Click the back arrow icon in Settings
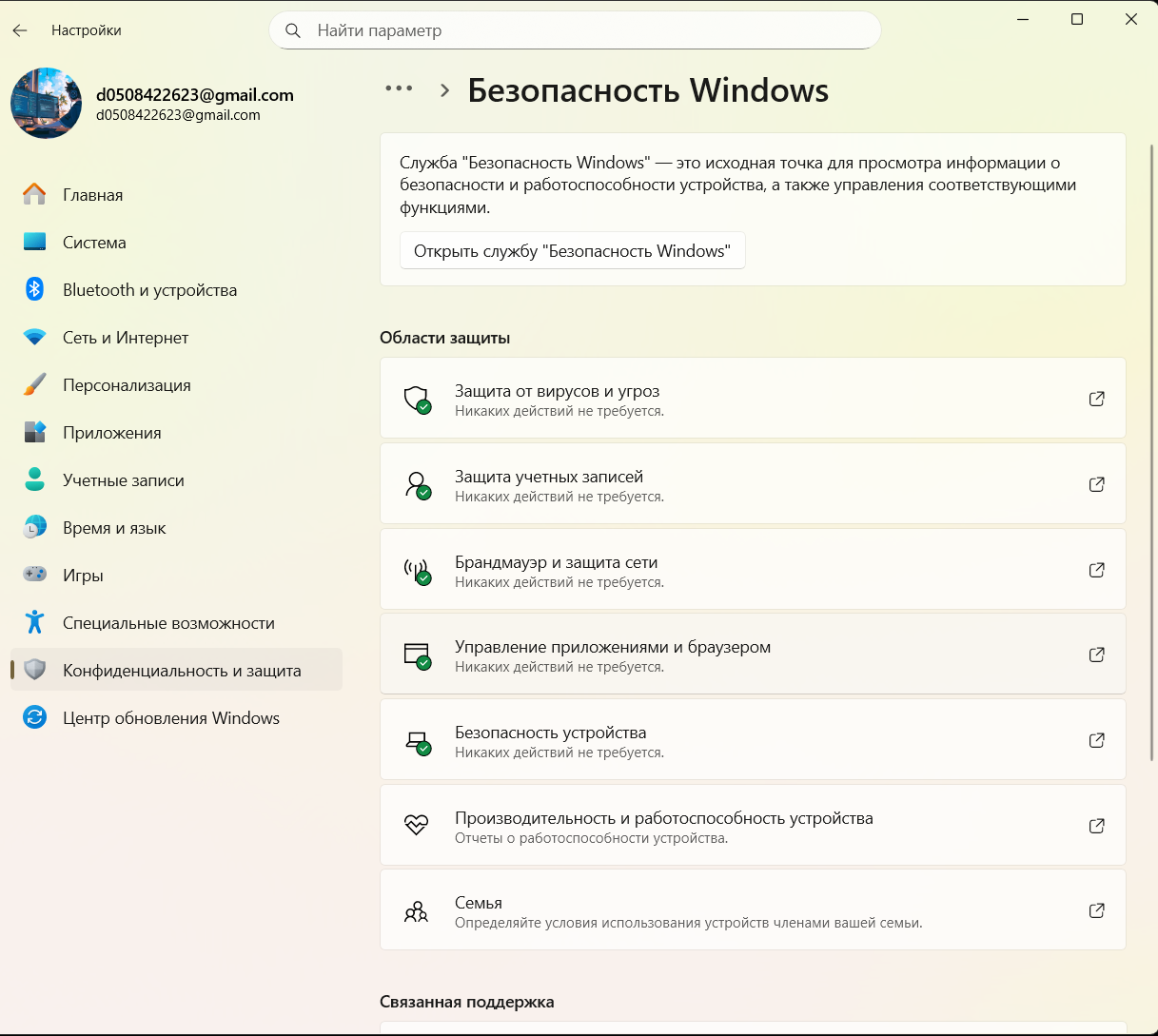 click(x=20, y=30)
